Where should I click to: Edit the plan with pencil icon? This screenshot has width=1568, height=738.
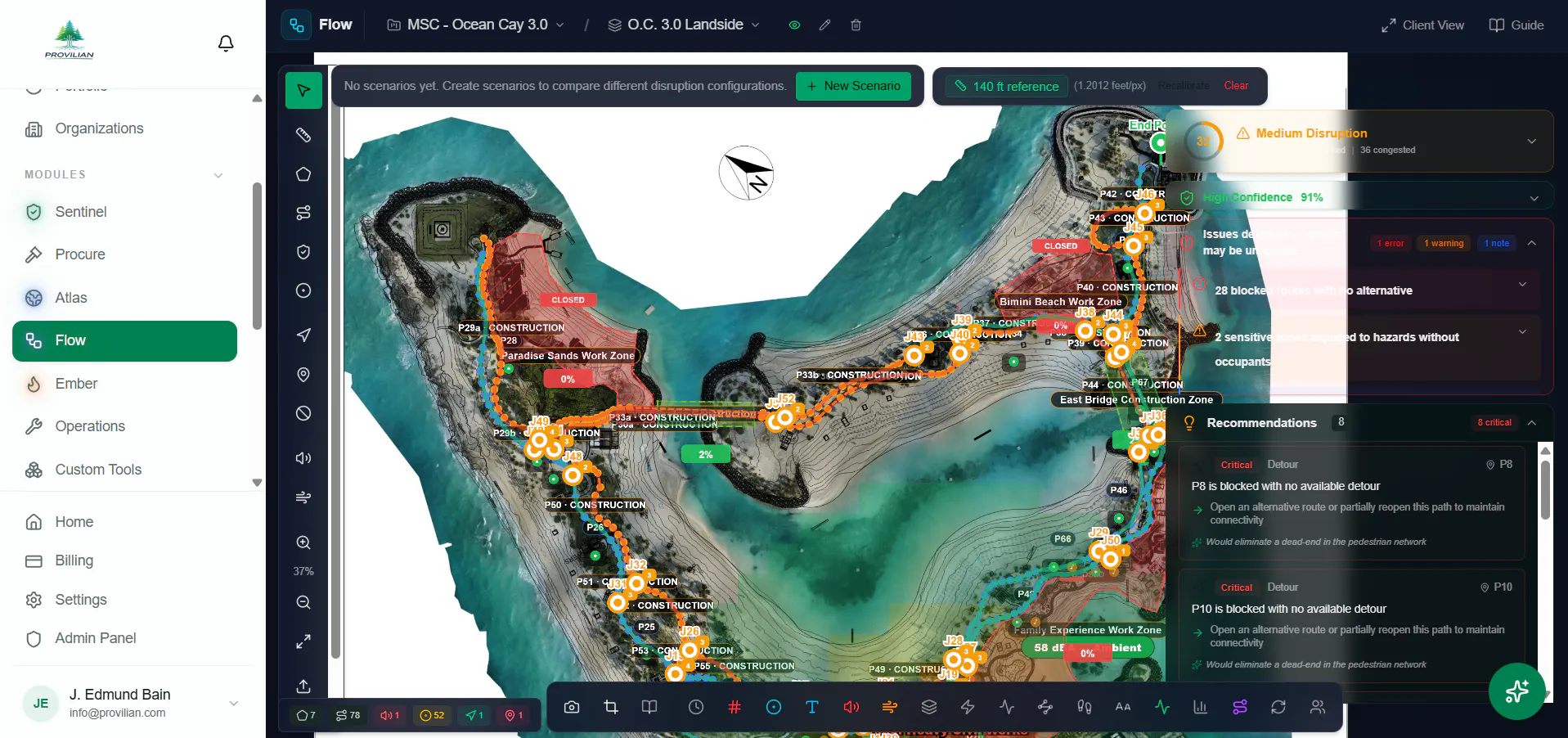(x=825, y=25)
